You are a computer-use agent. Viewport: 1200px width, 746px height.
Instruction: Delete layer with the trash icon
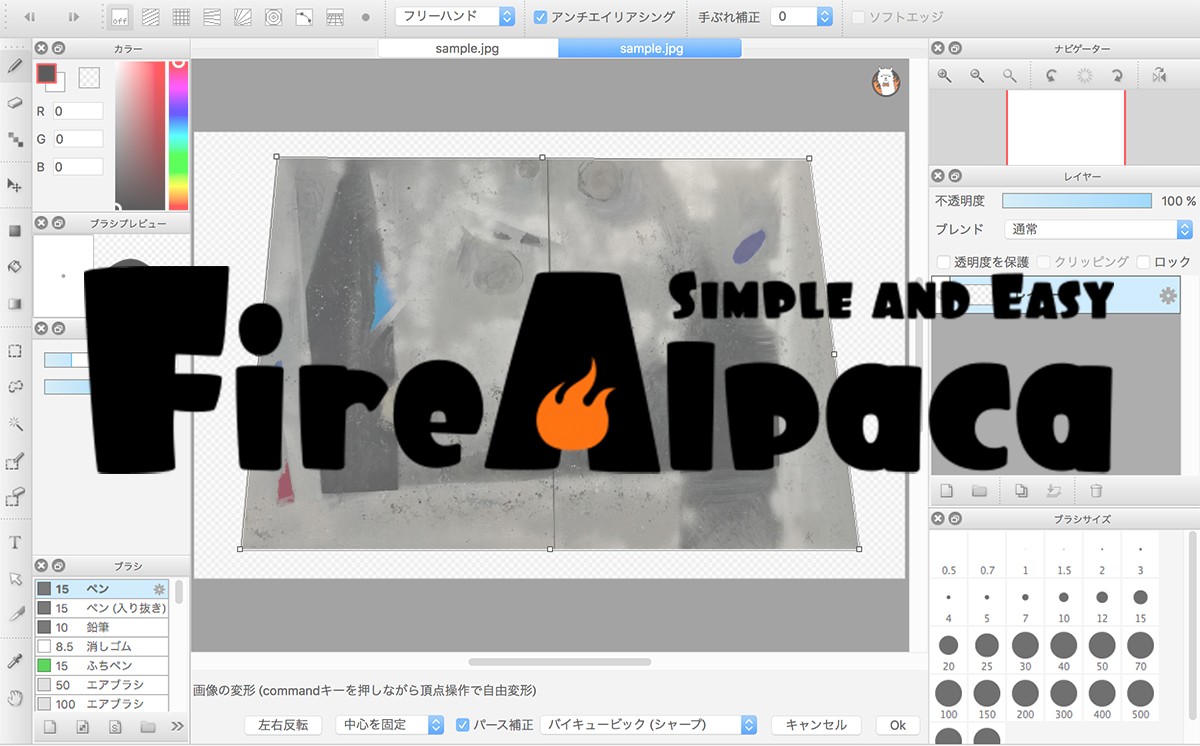[x=1096, y=490]
